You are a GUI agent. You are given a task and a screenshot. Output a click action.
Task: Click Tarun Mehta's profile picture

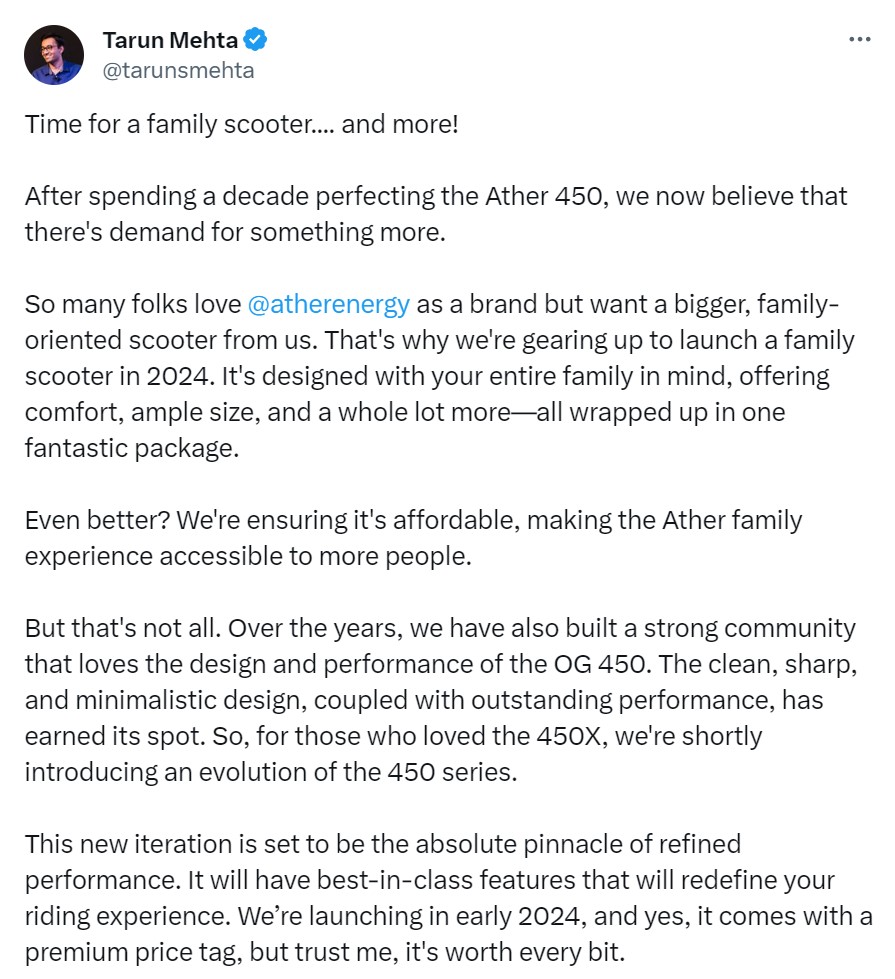coord(54,55)
